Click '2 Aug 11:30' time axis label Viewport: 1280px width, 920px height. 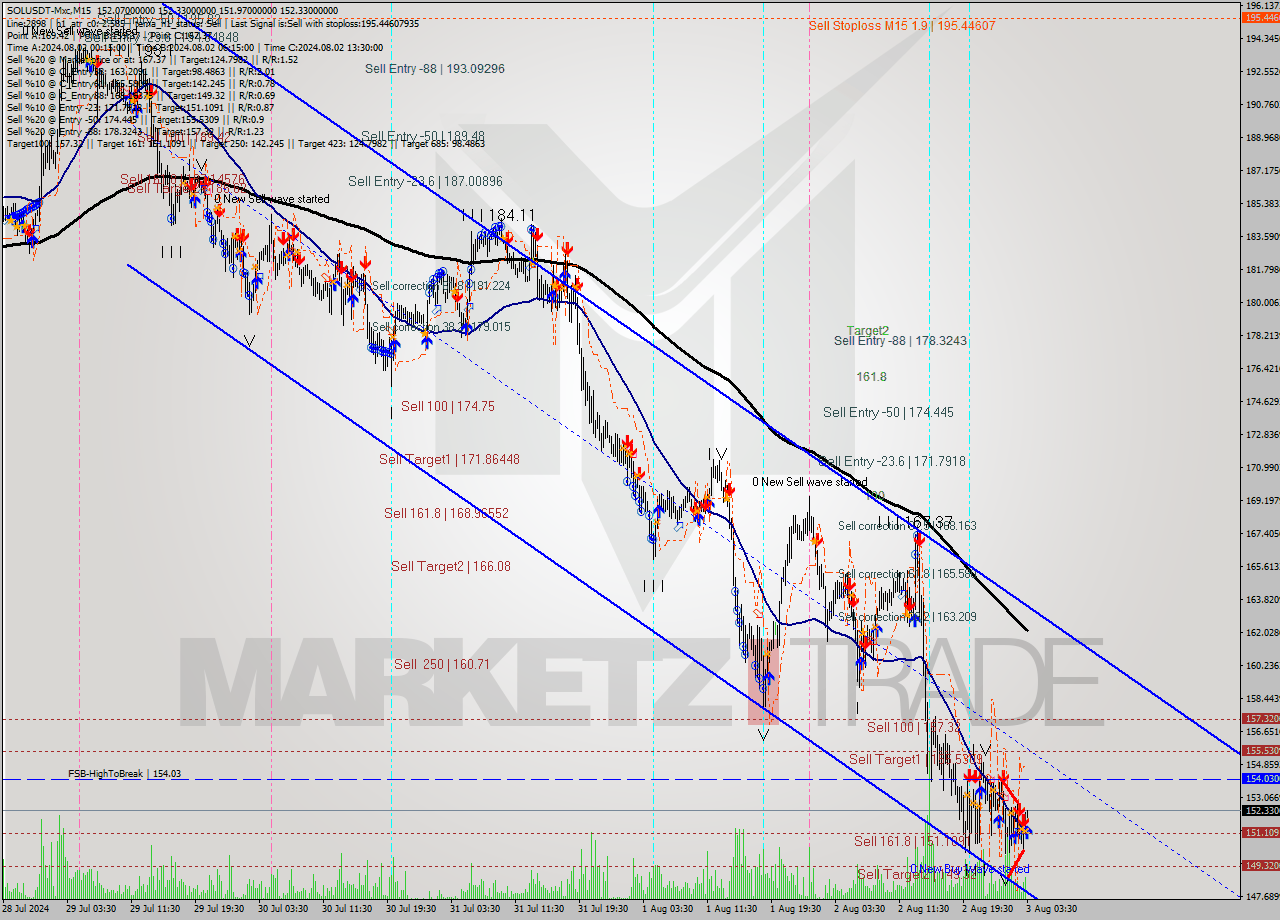coord(923,908)
